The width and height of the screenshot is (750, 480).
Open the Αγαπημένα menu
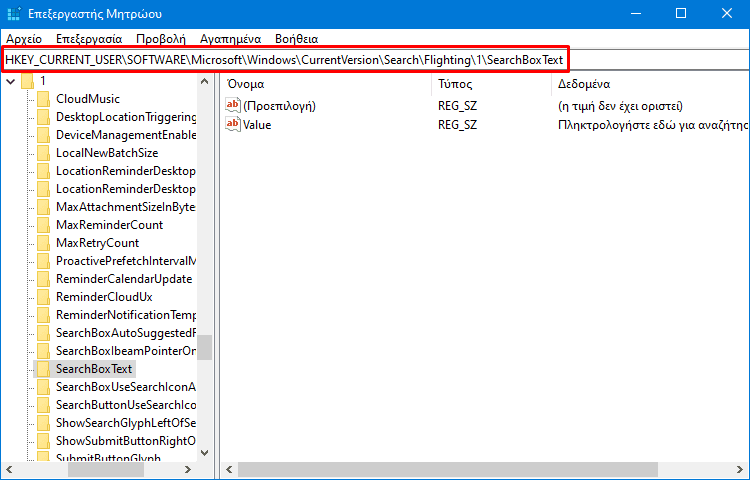click(231, 39)
